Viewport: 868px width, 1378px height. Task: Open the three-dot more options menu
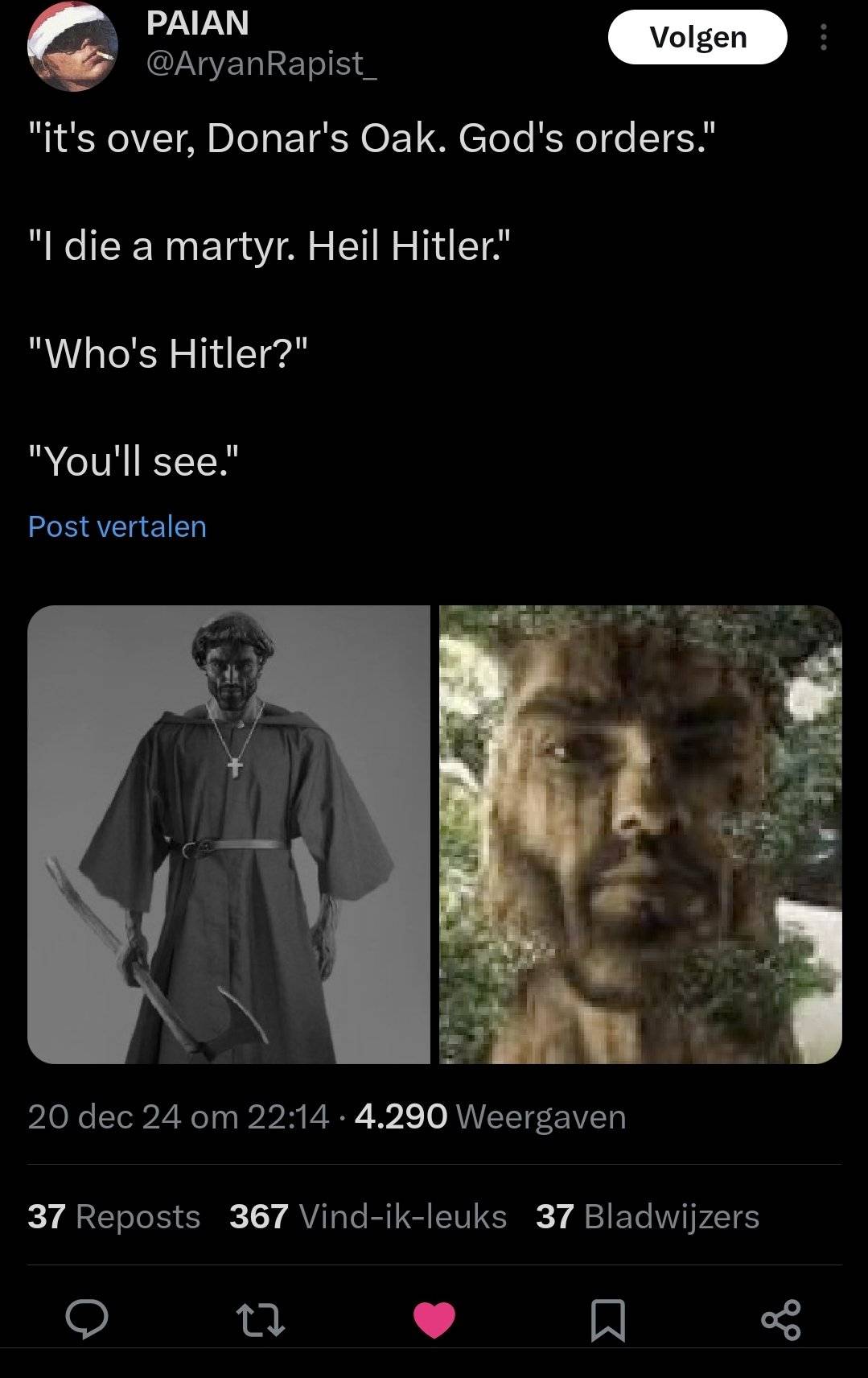point(823,37)
